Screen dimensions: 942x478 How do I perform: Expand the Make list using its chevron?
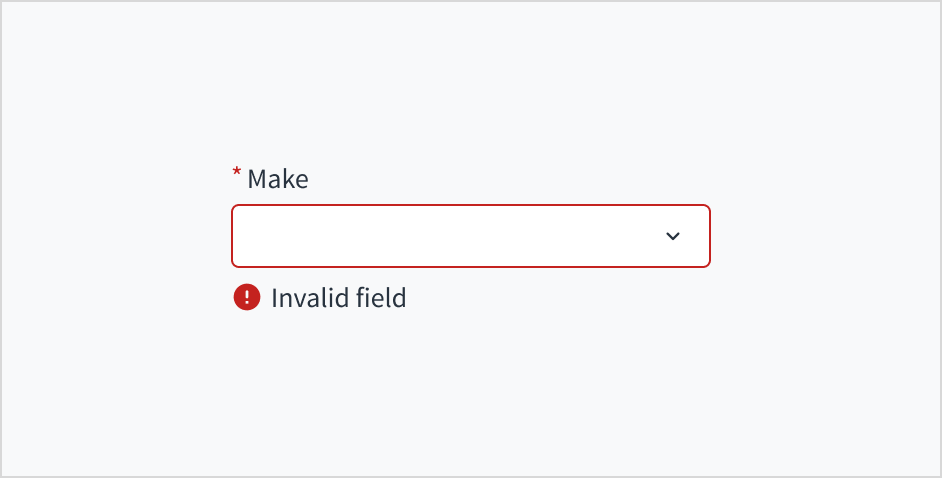point(673,236)
